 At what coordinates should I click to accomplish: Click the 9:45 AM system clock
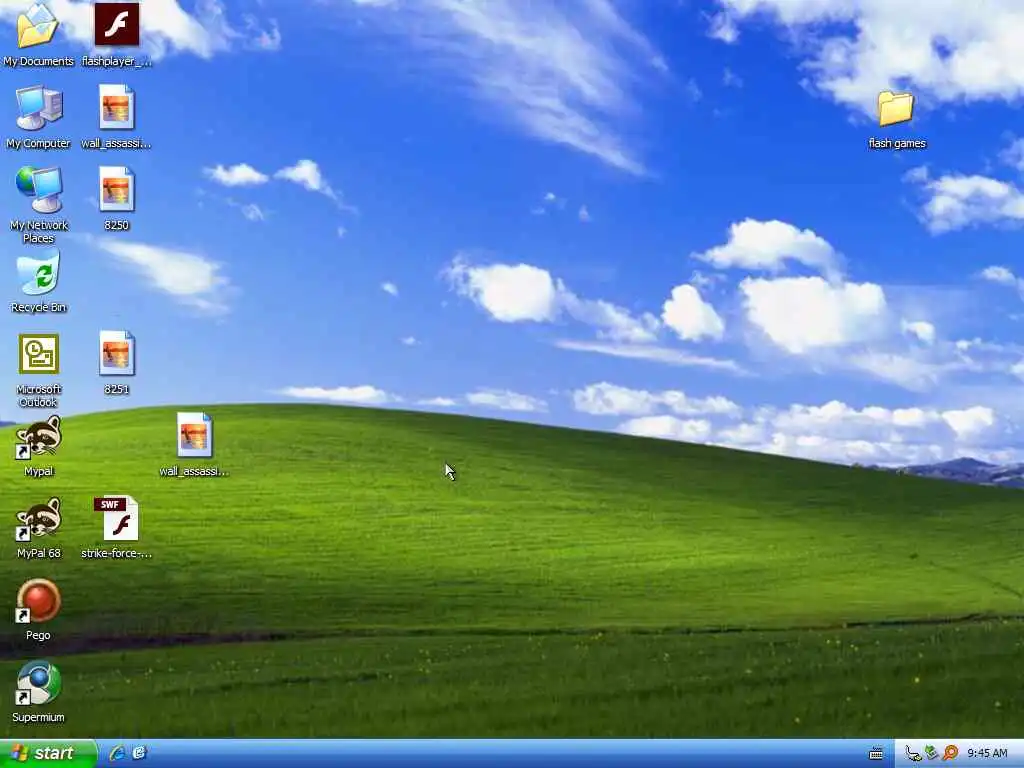point(987,754)
